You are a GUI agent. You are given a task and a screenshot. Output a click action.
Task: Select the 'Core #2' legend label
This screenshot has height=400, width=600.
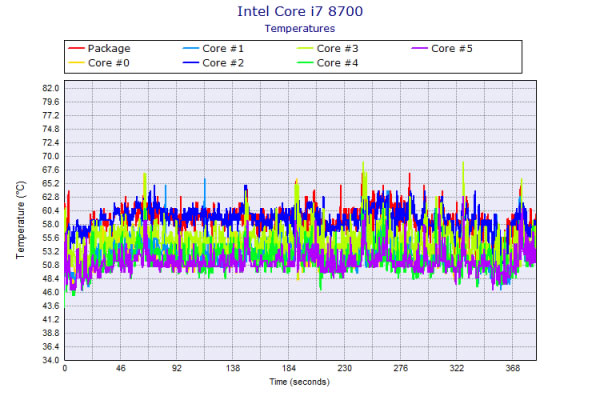223,63
